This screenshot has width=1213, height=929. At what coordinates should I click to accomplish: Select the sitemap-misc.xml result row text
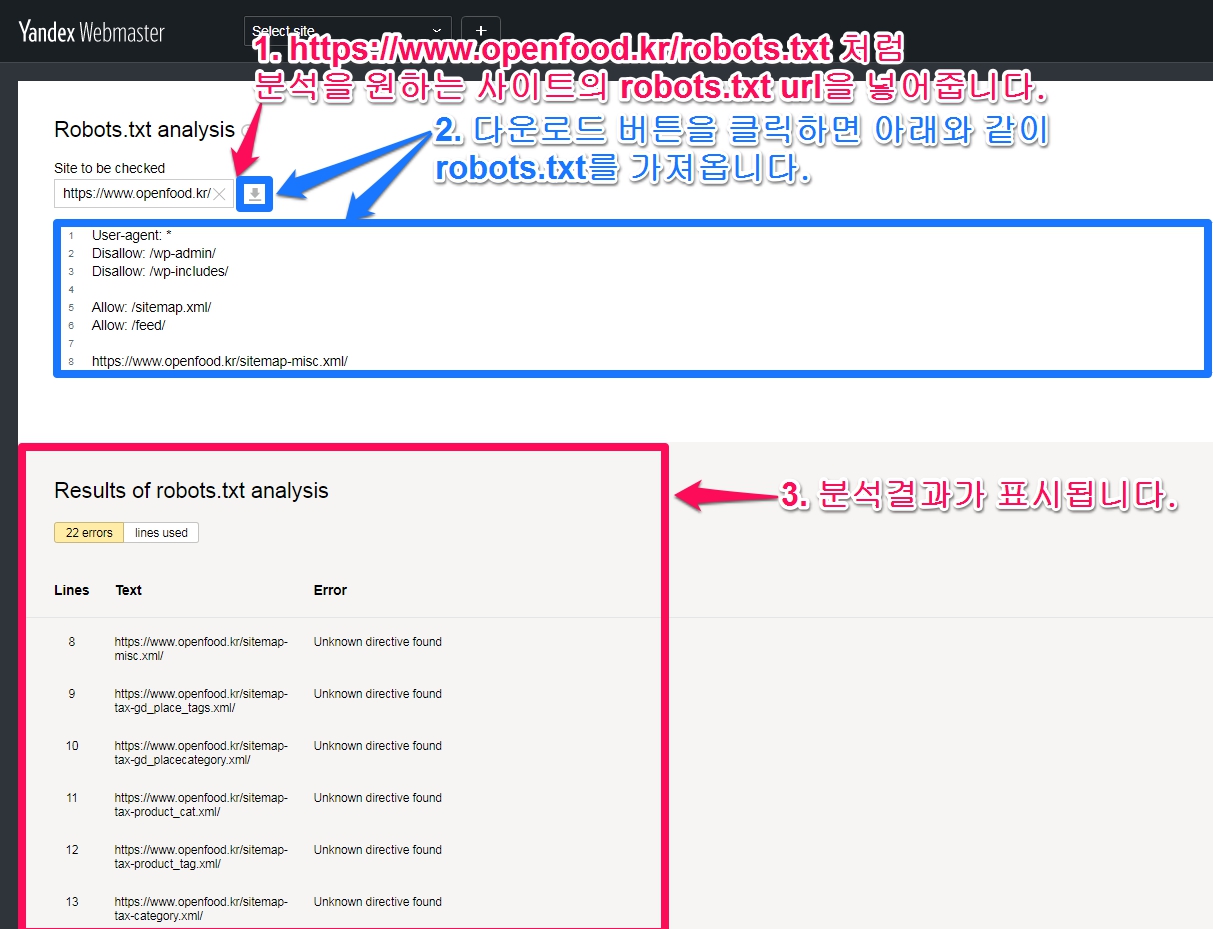pyautogui.click(x=201, y=649)
